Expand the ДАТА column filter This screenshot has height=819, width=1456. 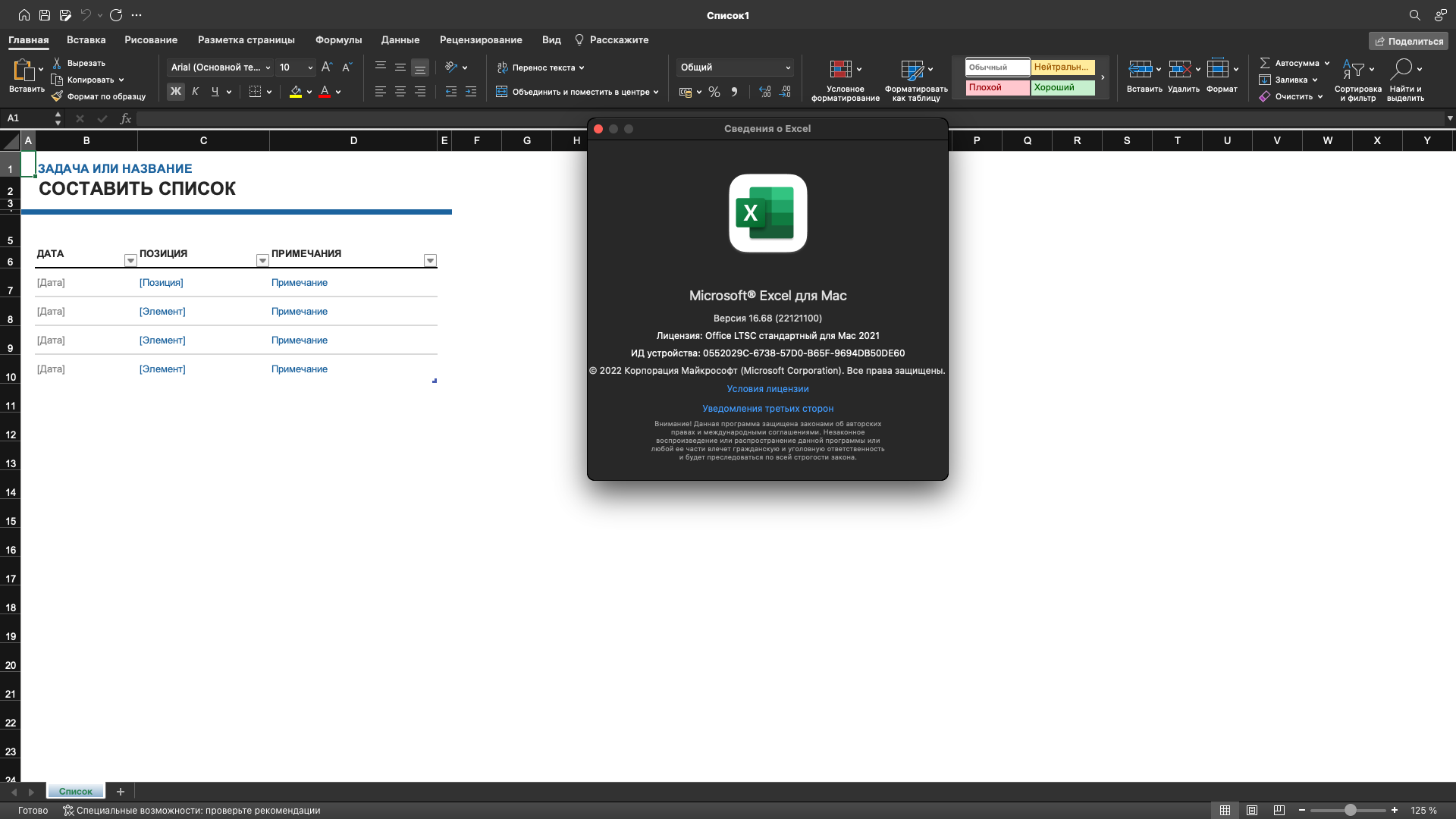coord(130,261)
